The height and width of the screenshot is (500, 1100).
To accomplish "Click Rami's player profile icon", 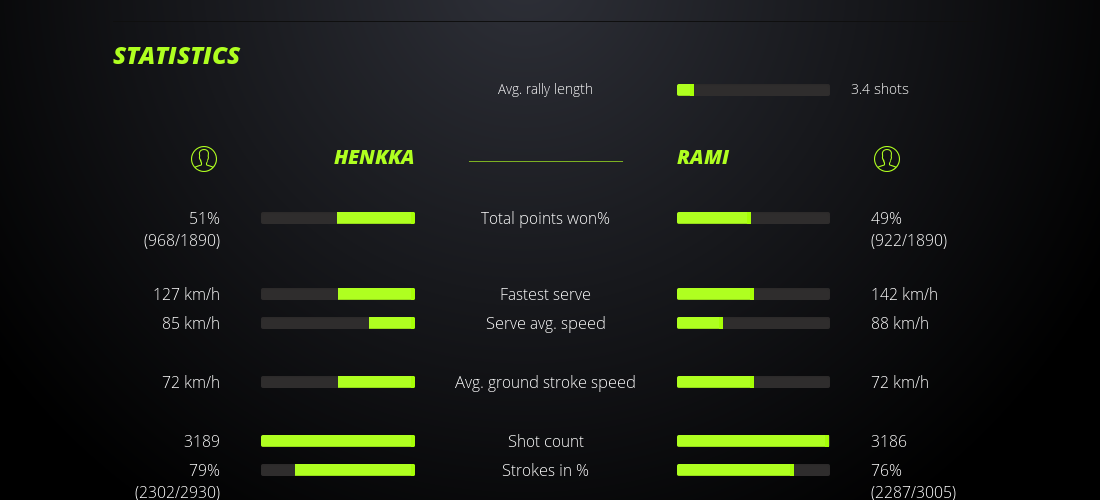I will pos(887,158).
